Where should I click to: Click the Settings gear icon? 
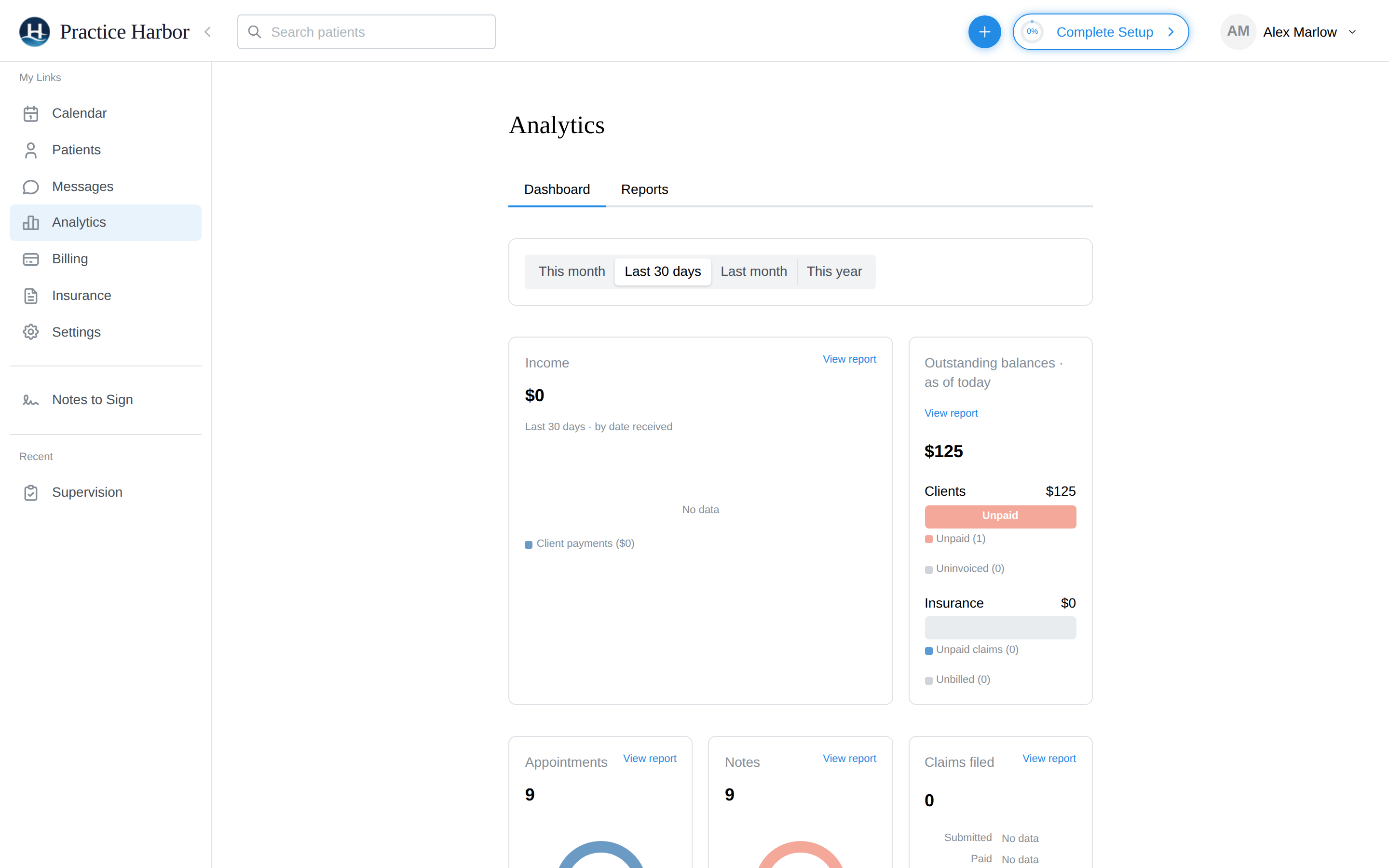click(31, 332)
